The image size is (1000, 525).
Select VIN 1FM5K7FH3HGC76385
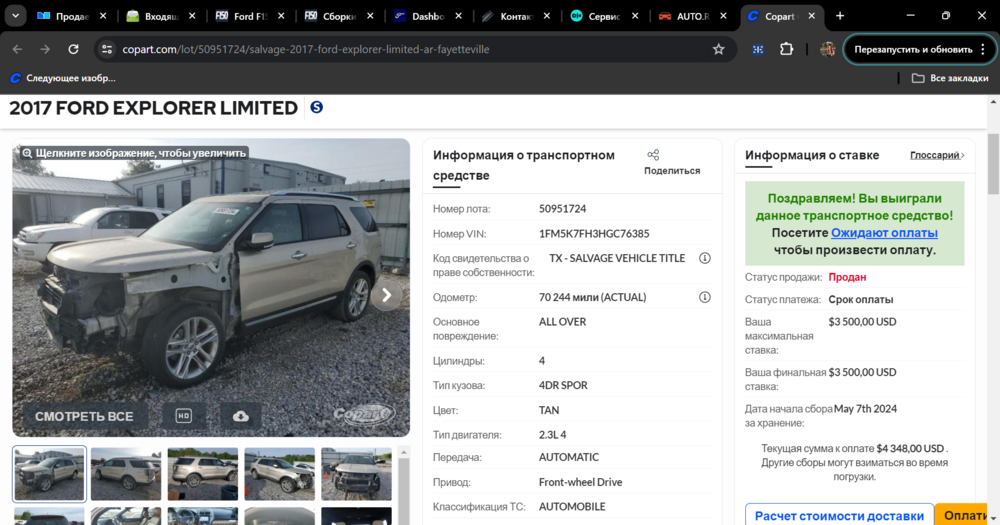(594, 233)
